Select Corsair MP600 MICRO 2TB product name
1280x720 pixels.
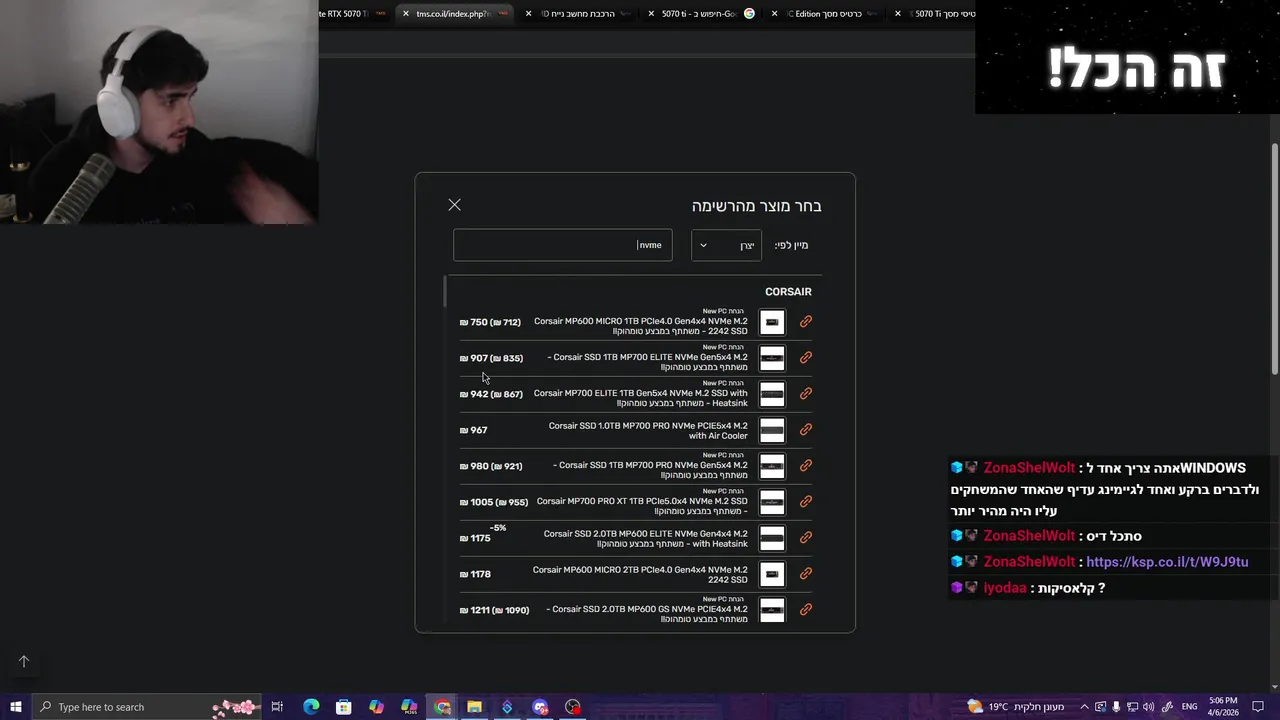[x=640, y=575]
